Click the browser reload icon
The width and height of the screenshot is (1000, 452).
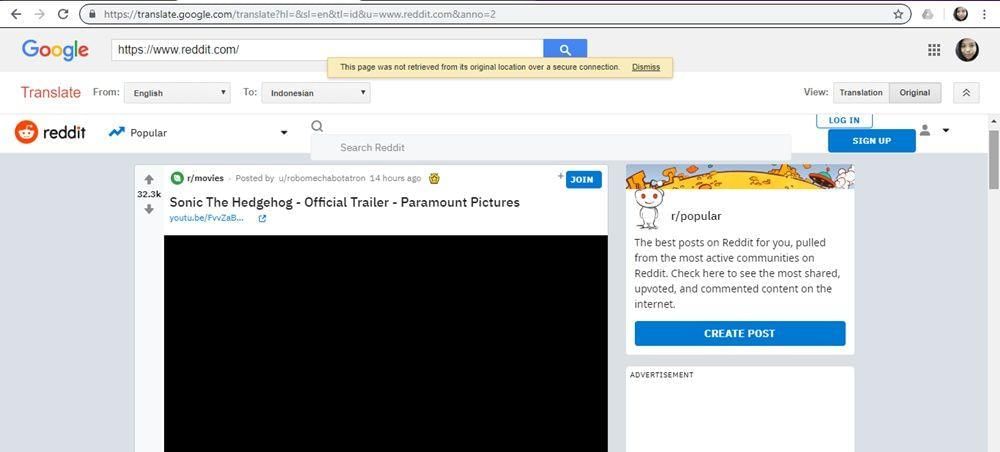(63, 14)
